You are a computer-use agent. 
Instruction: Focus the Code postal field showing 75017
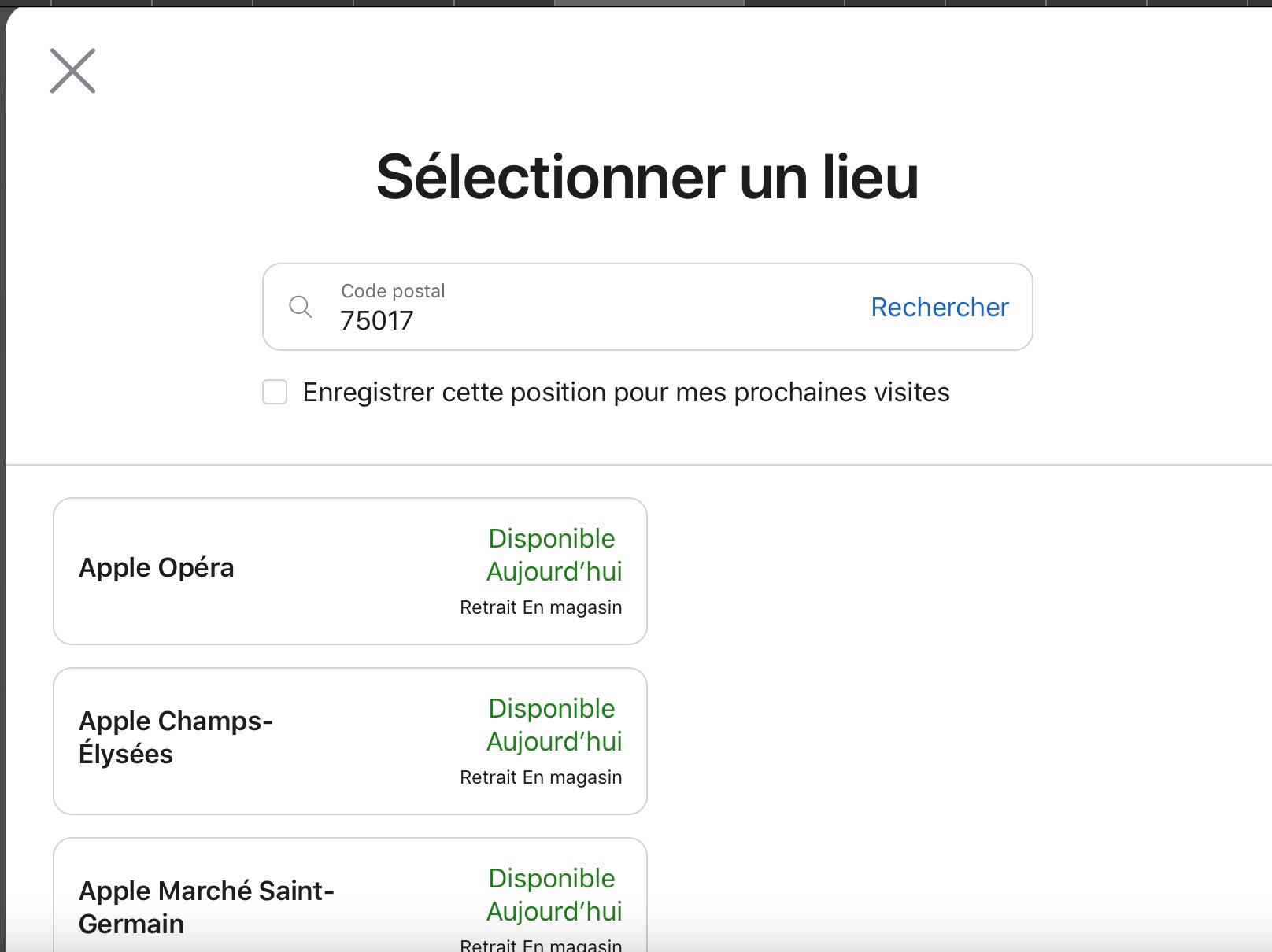(551, 320)
